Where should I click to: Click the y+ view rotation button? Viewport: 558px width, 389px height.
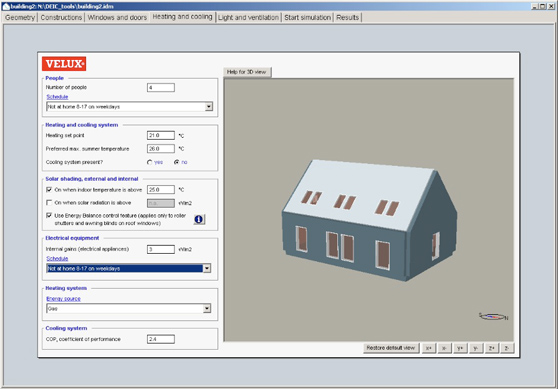460,348
